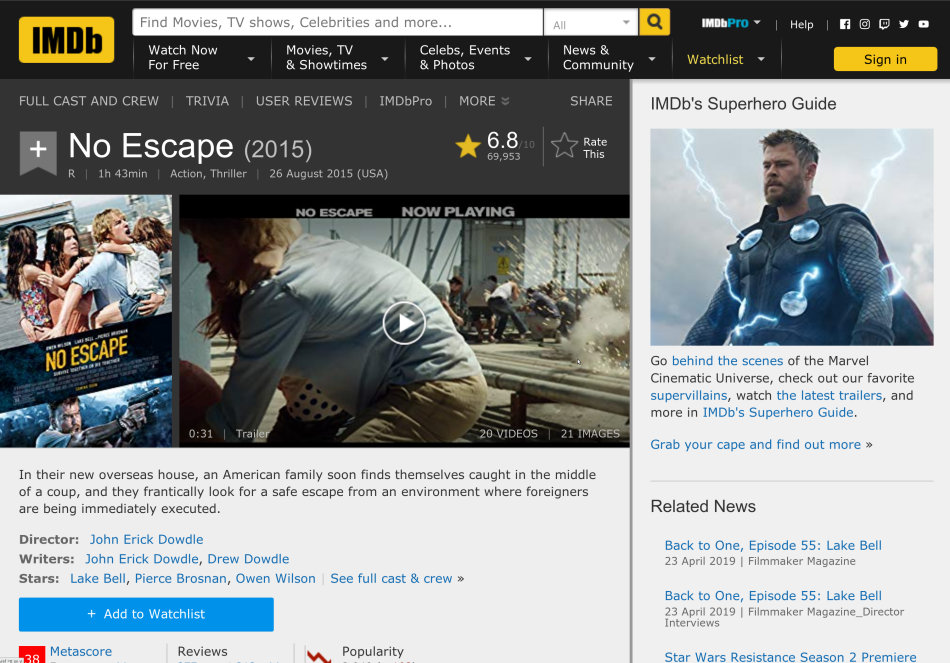This screenshot has width=950, height=663.
Task: Click the 26 August 2015 (USA) release date
Action: tap(328, 173)
